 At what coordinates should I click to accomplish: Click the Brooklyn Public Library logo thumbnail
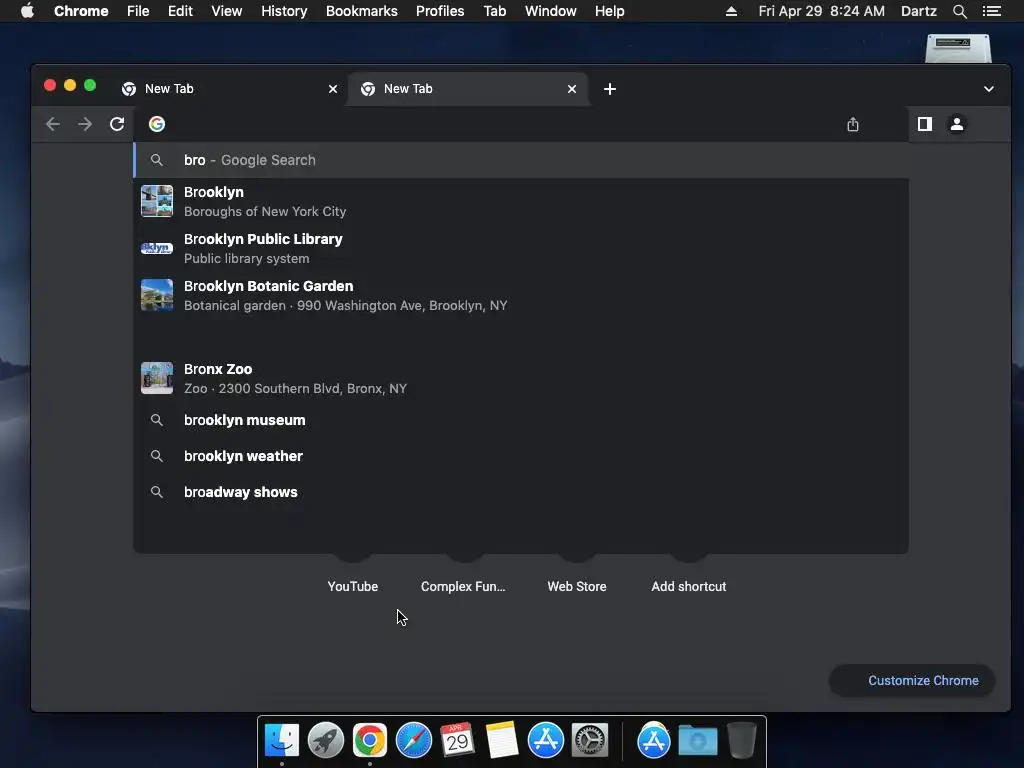point(157,248)
